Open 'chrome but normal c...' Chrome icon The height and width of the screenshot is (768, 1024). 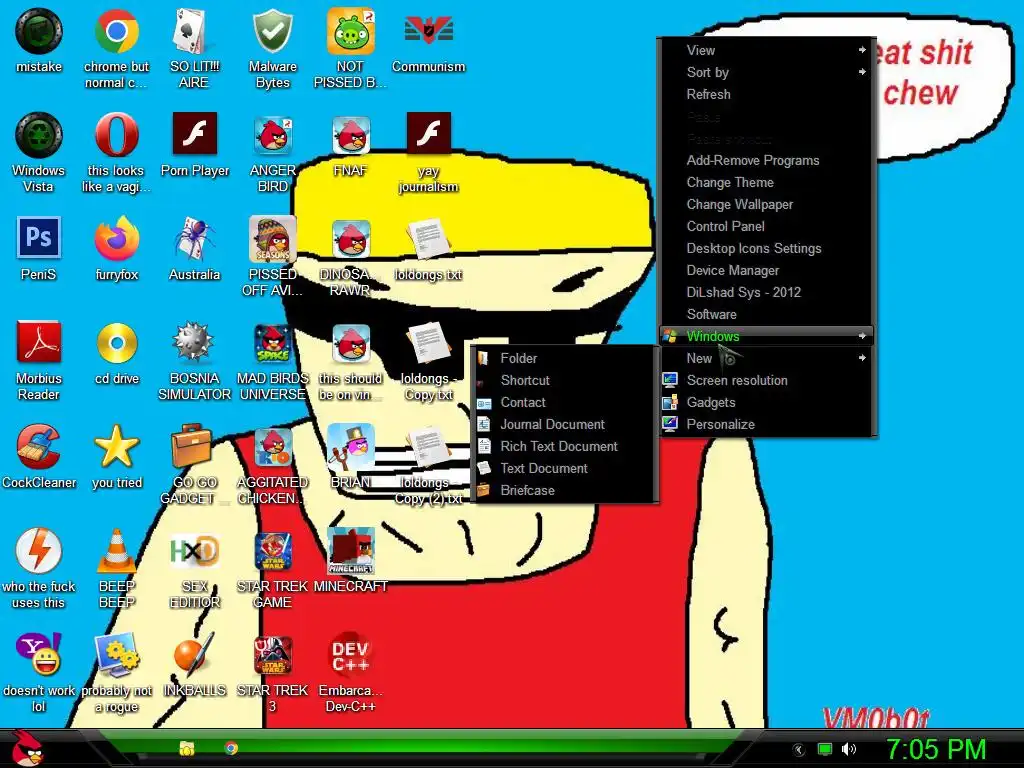[x=116, y=31]
